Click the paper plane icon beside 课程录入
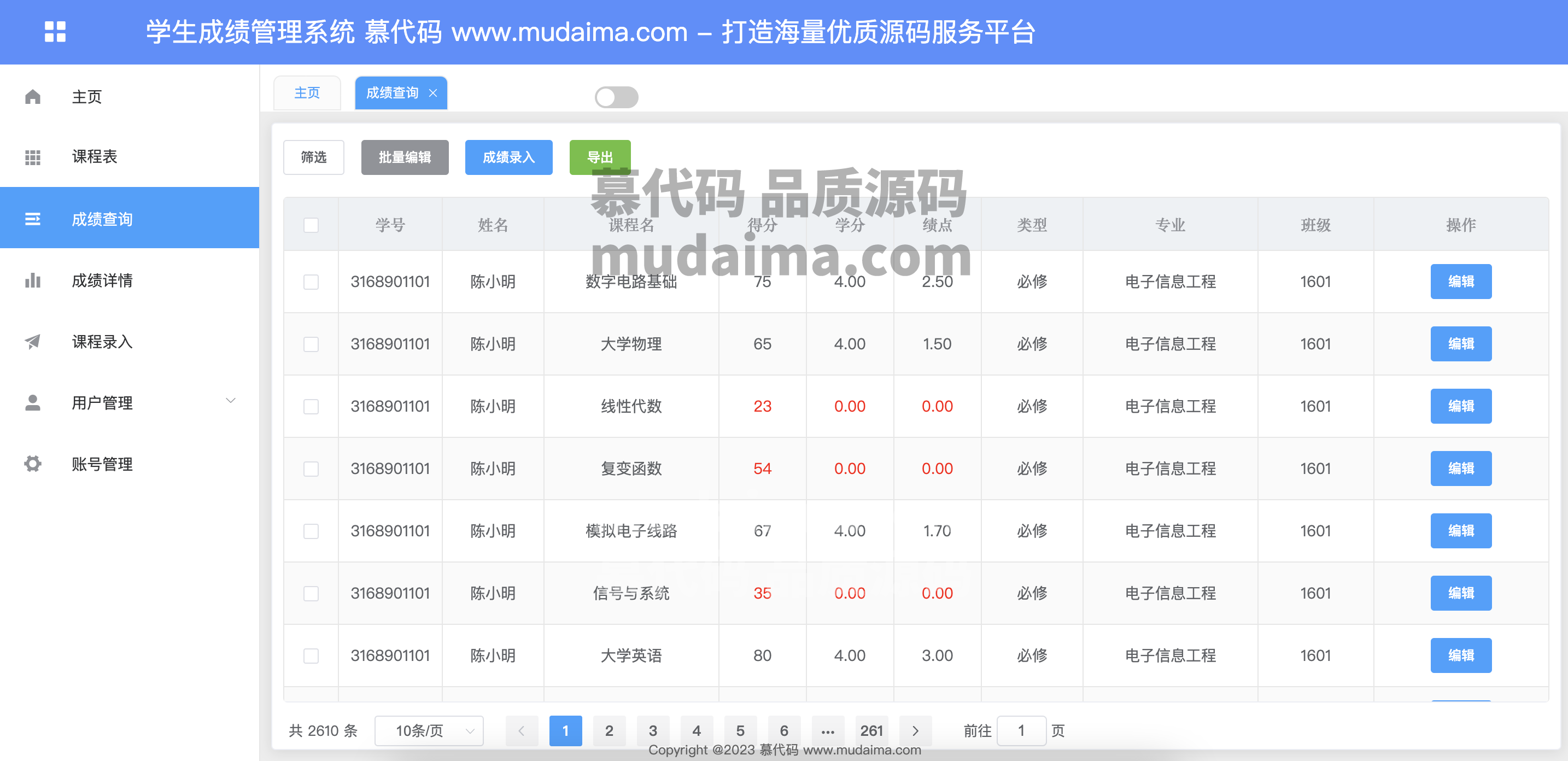Image resolution: width=1568 pixels, height=761 pixels. click(33, 342)
